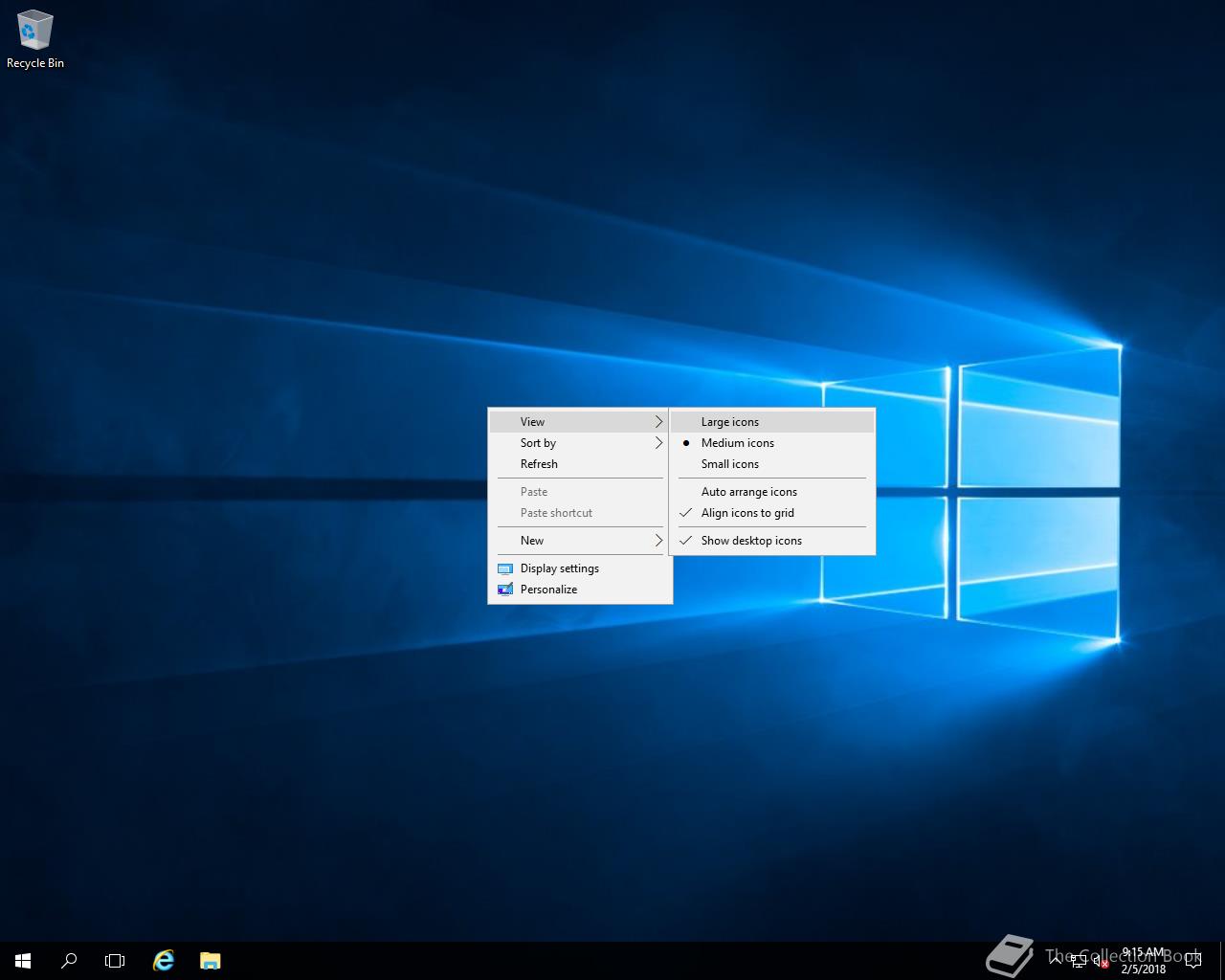This screenshot has width=1225, height=980.
Task: Click the Personalize menu icon
Action: (505, 590)
